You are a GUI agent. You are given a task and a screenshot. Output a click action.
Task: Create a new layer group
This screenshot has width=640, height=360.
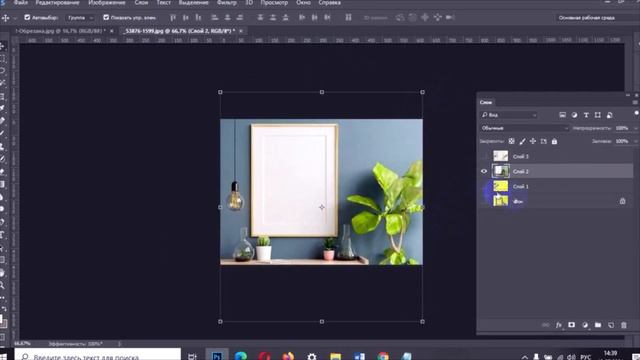click(x=598, y=325)
